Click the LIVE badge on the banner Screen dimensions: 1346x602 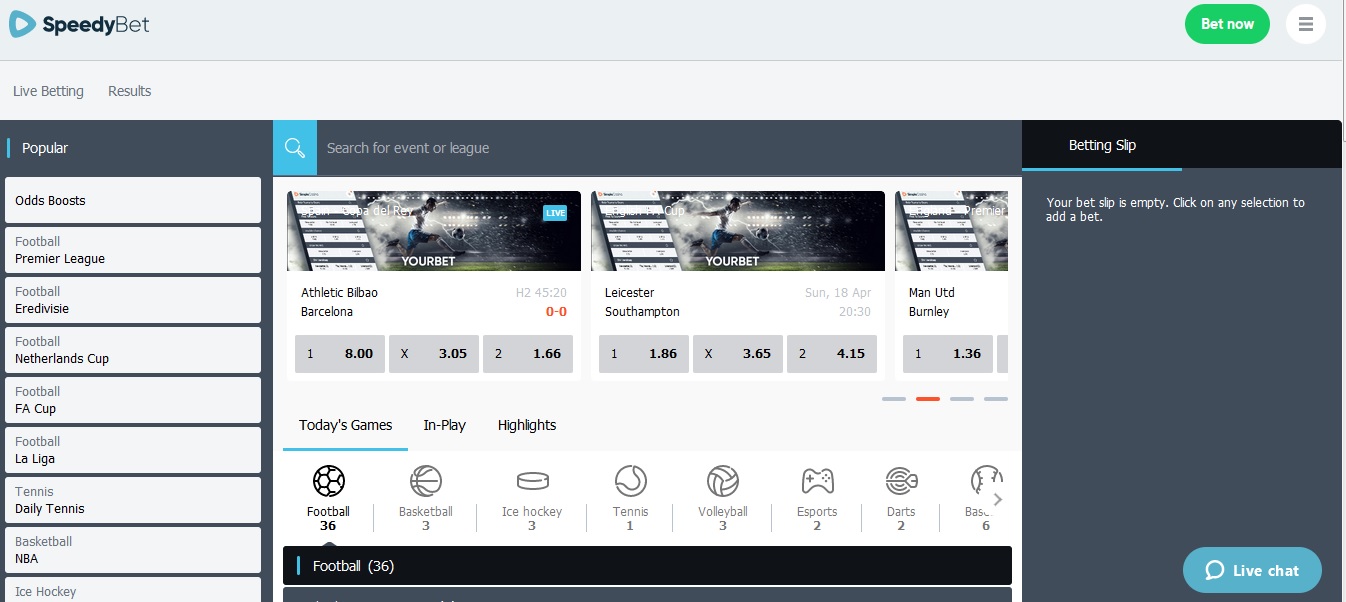tap(555, 213)
